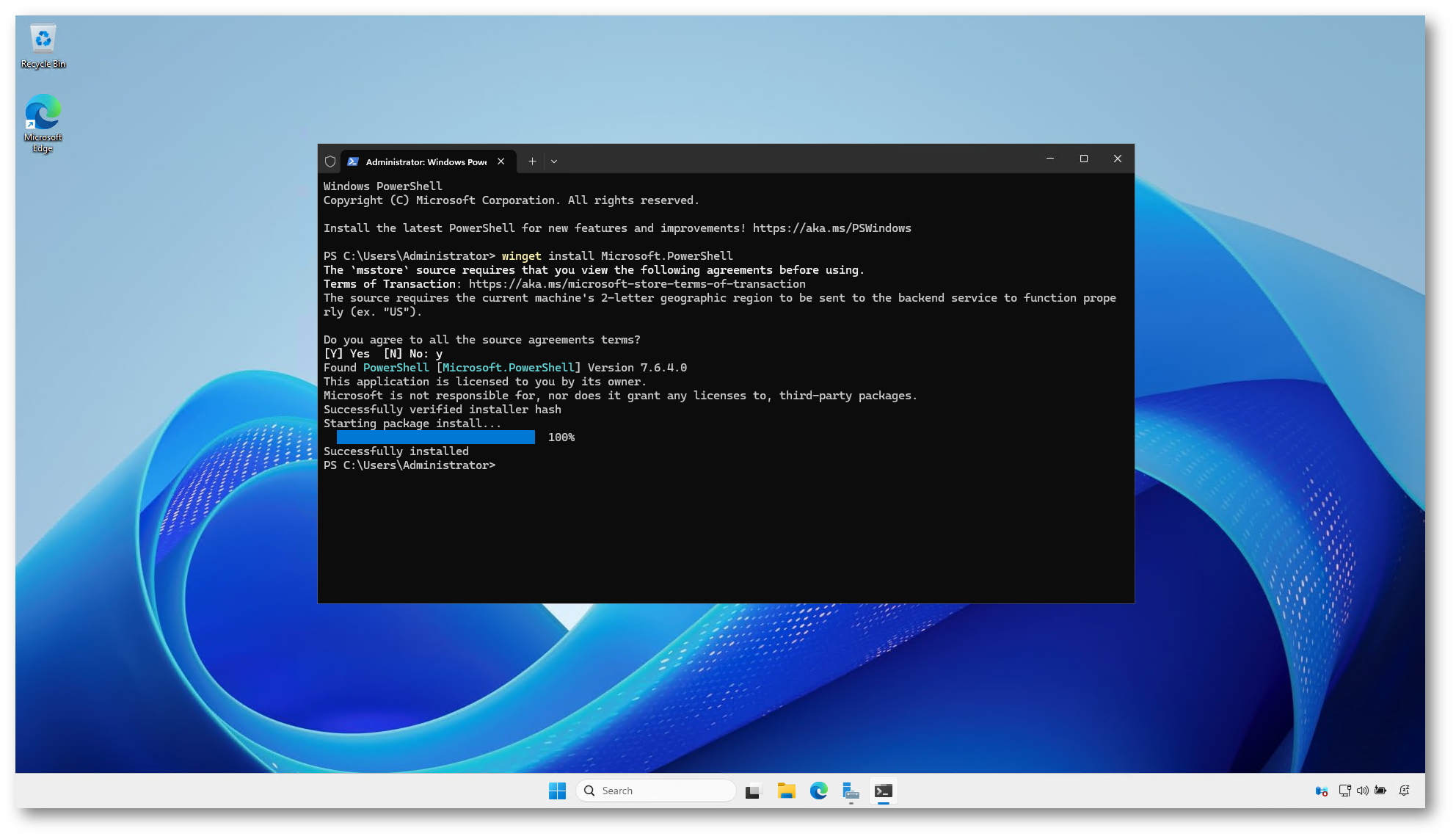Click the "[N] No:" option text
This screenshot has height=839, width=1456.
[406, 354]
